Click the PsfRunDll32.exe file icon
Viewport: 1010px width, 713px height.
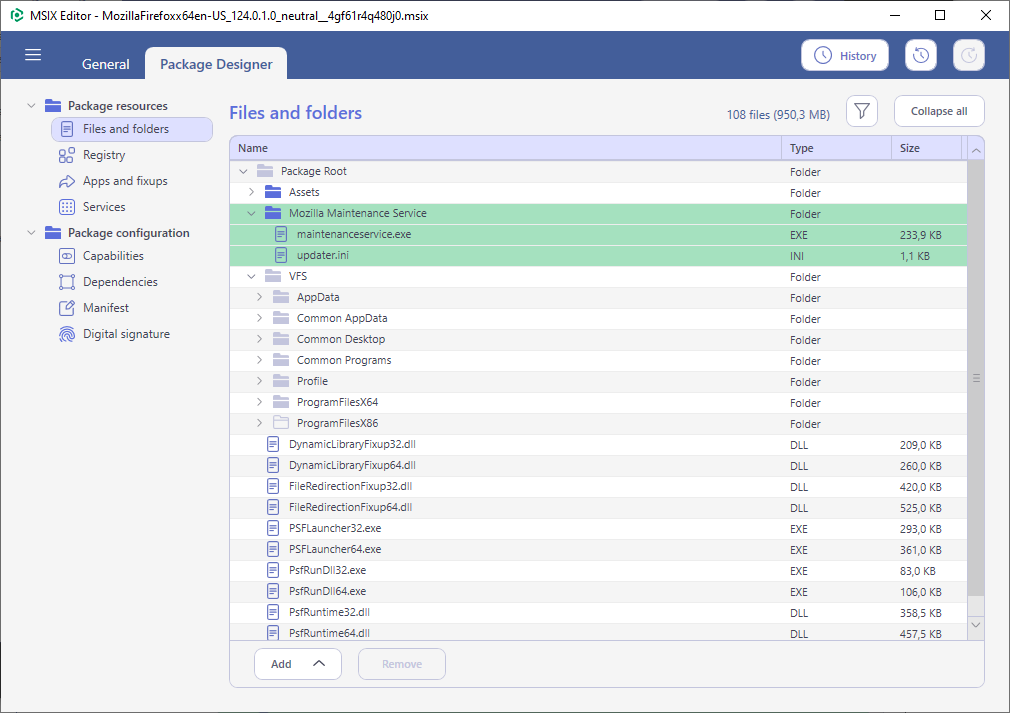(273, 571)
